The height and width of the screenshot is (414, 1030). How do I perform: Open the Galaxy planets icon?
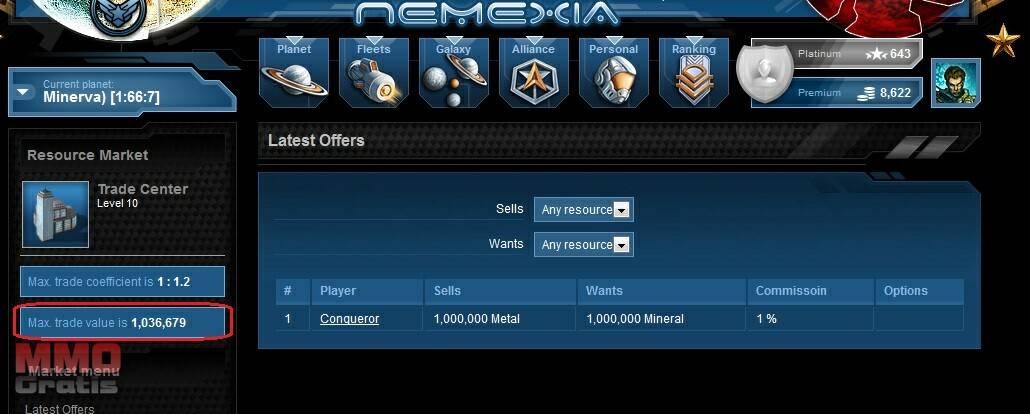(x=454, y=72)
